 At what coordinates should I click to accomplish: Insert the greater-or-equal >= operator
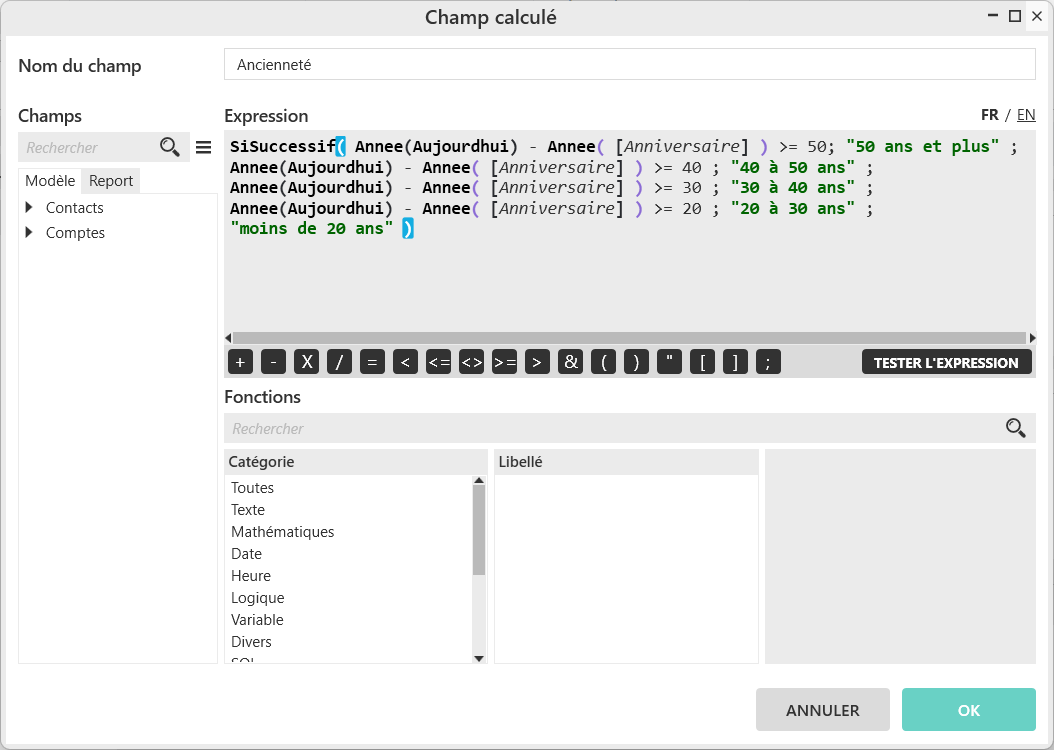click(x=504, y=362)
